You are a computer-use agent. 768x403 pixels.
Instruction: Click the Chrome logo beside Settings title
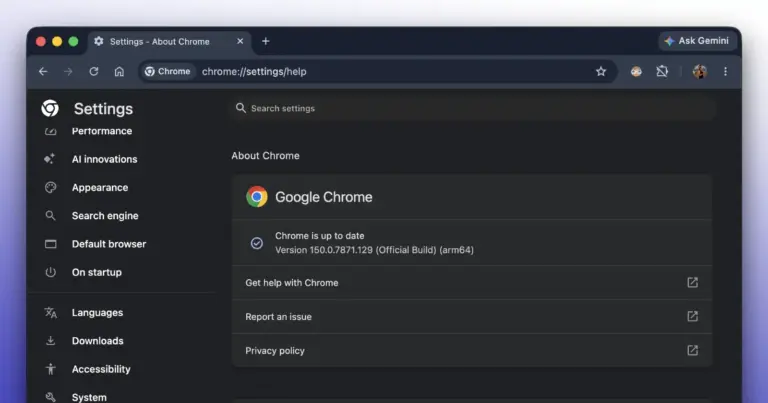(50, 108)
